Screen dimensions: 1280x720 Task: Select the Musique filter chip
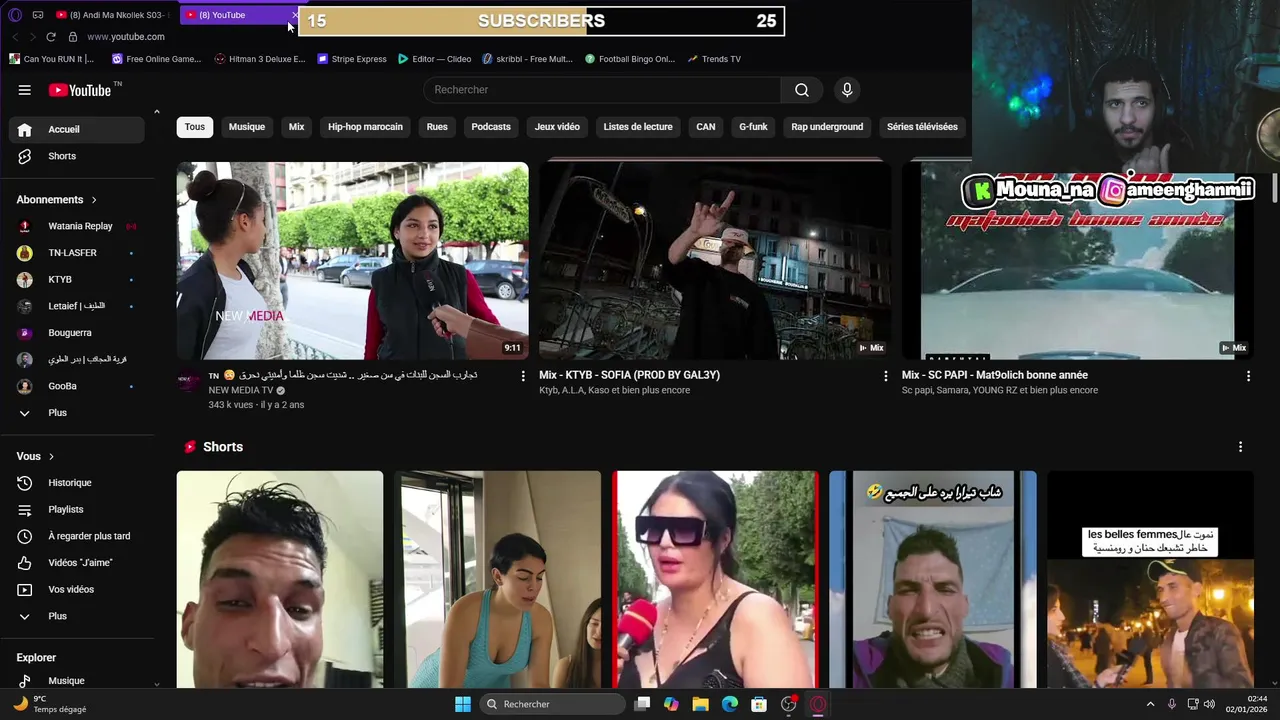[x=247, y=127]
